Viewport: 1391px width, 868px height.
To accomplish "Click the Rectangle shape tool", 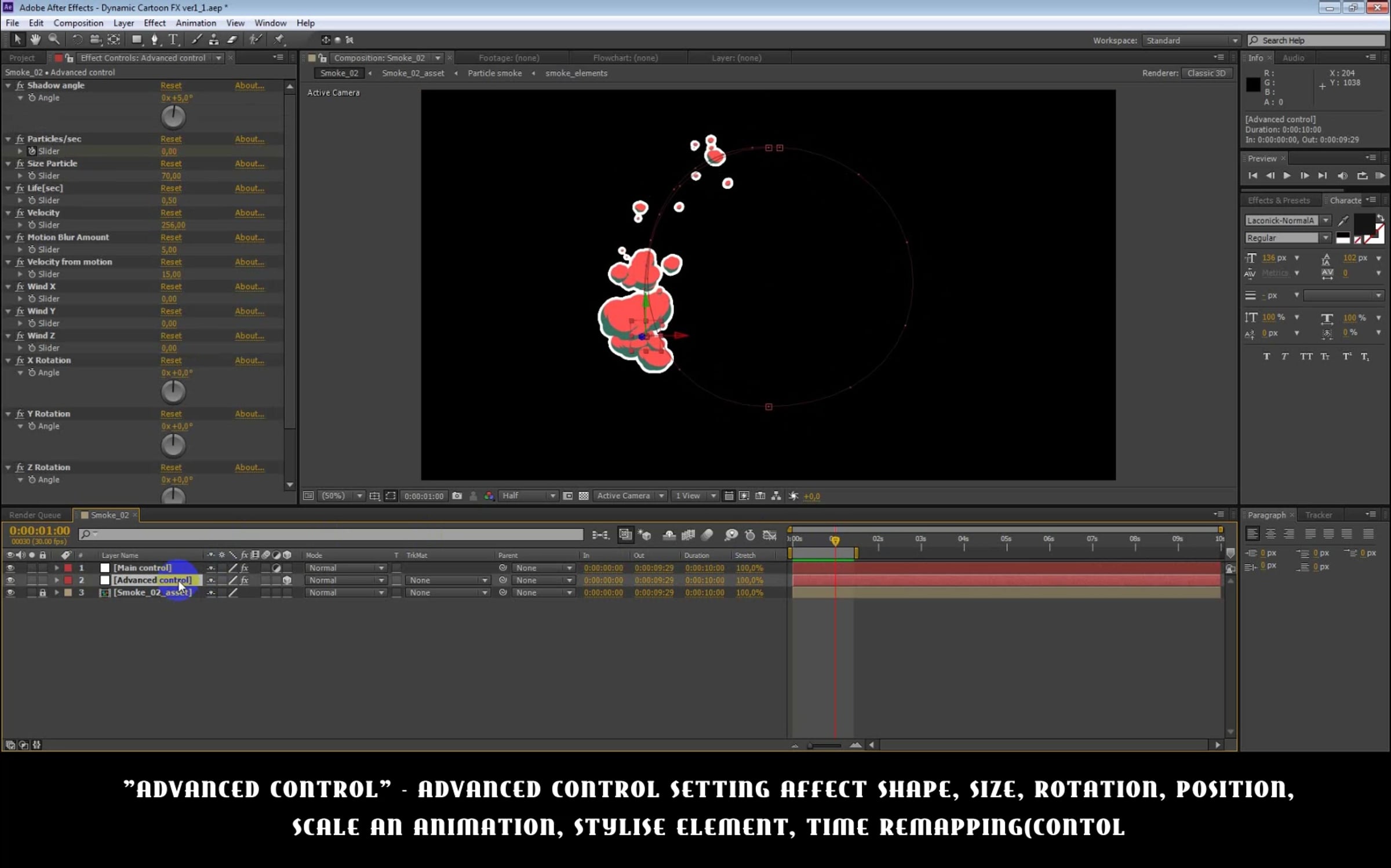I will click(x=137, y=39).
